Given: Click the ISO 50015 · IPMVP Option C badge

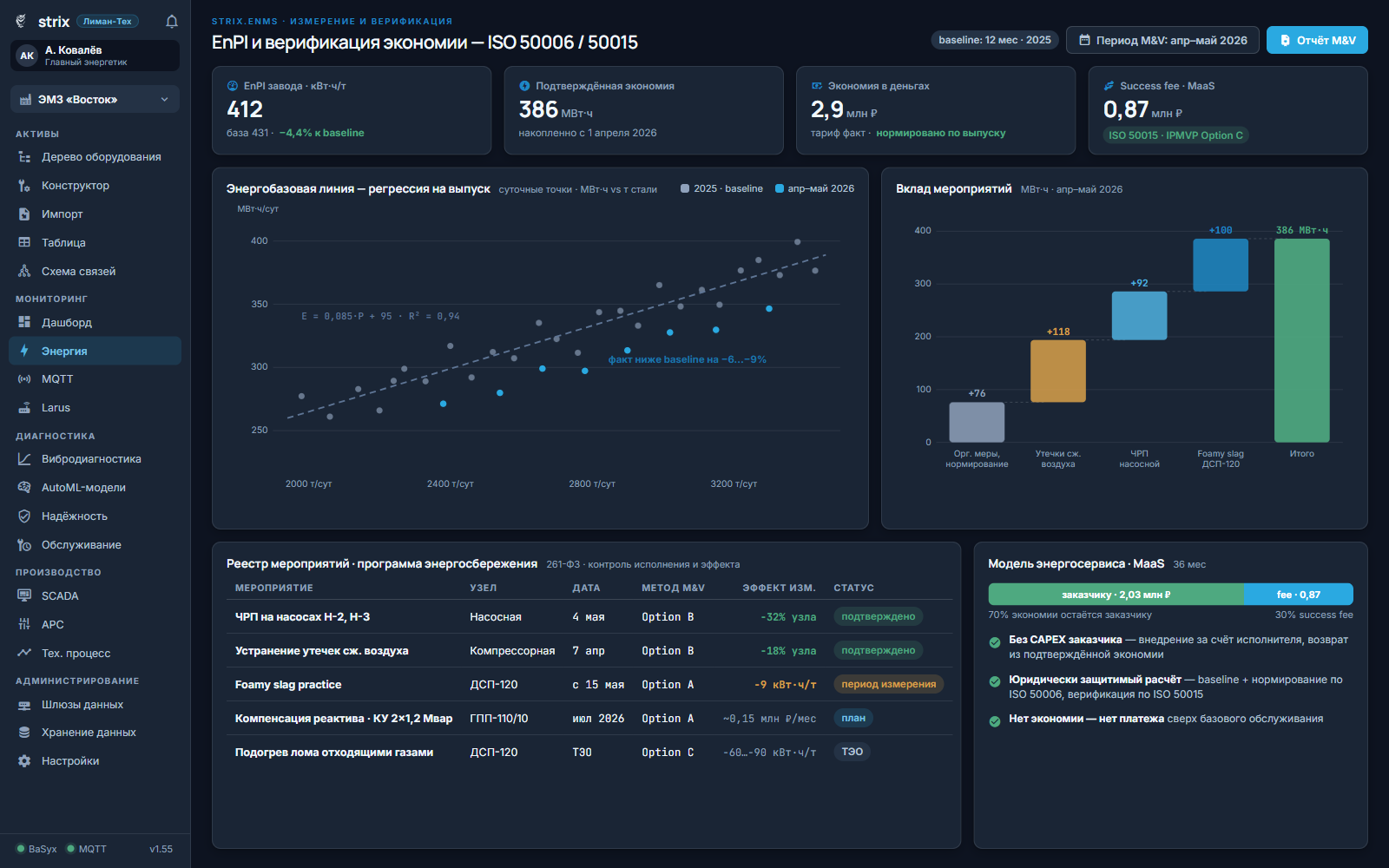Looking at the screenshot, I should point(1175,135).
